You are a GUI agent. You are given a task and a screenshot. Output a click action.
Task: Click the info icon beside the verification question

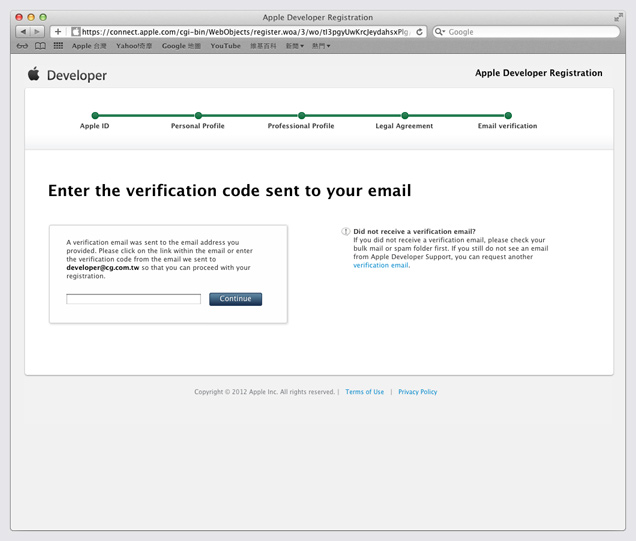346,232
